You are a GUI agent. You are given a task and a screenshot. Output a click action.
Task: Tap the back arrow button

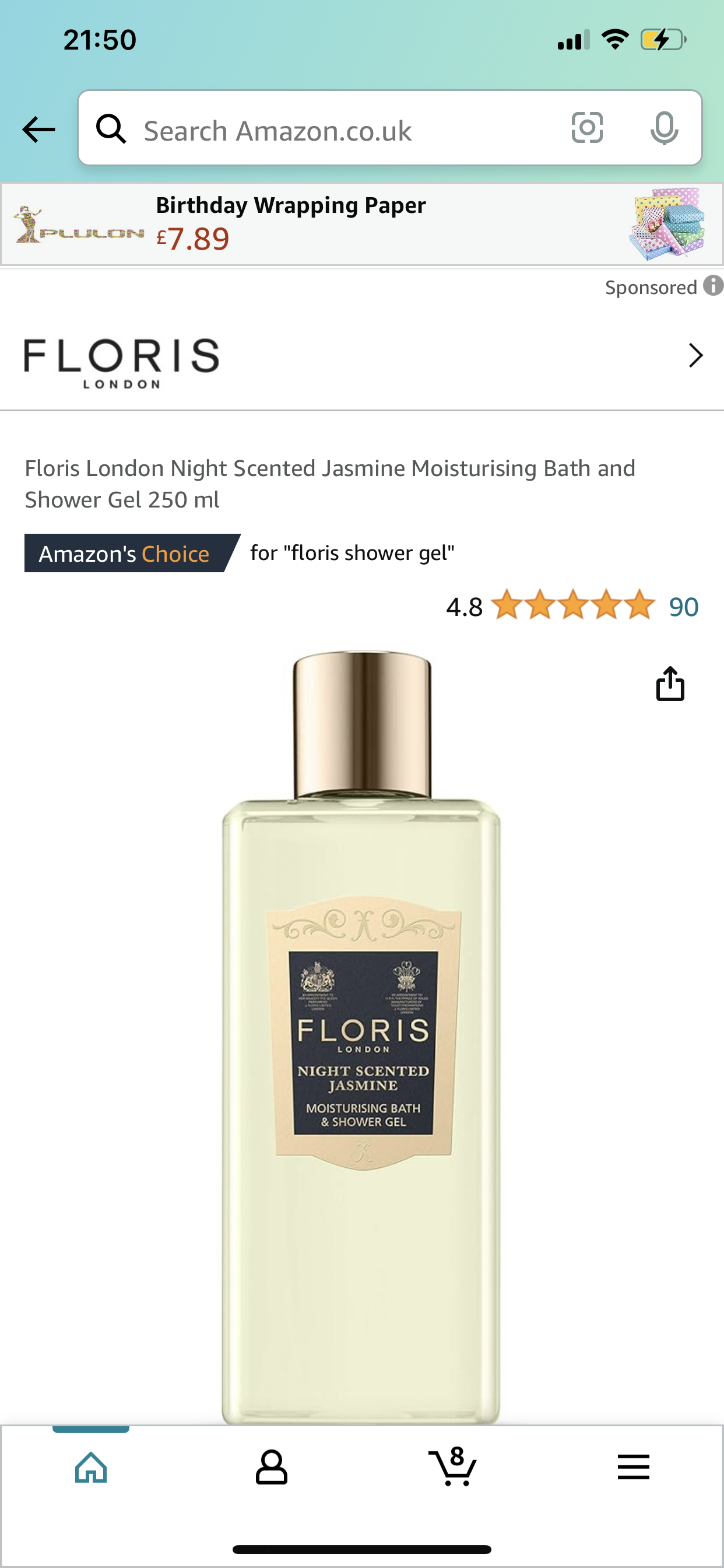tap(38, 129)
